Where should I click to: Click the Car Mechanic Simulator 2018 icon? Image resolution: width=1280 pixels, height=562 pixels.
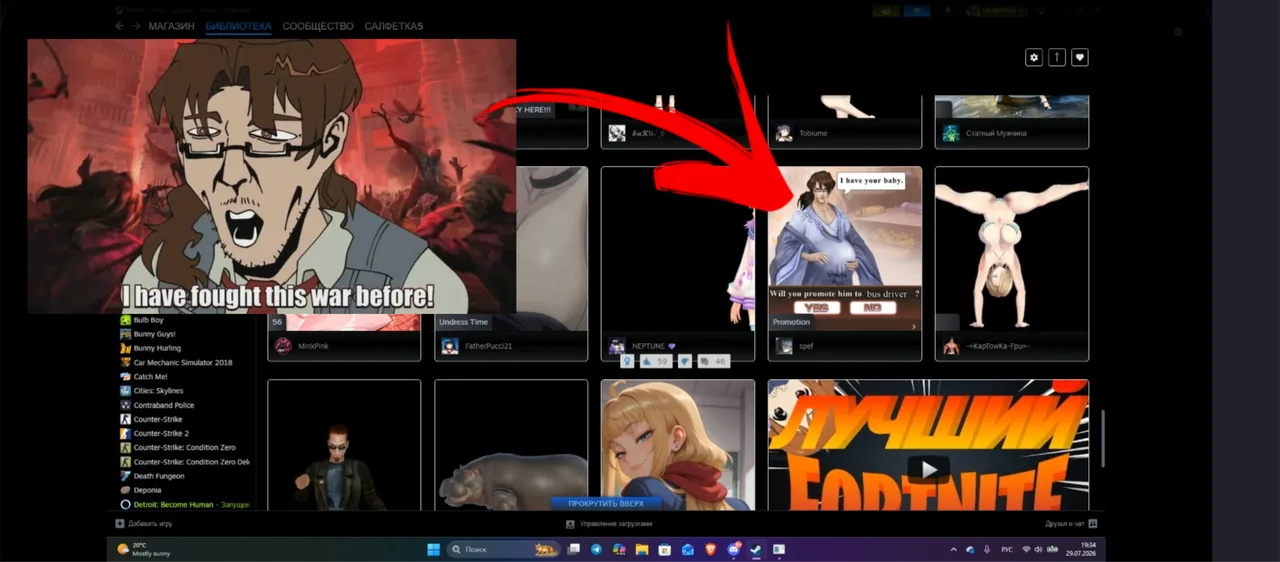(x=126, y=362)
